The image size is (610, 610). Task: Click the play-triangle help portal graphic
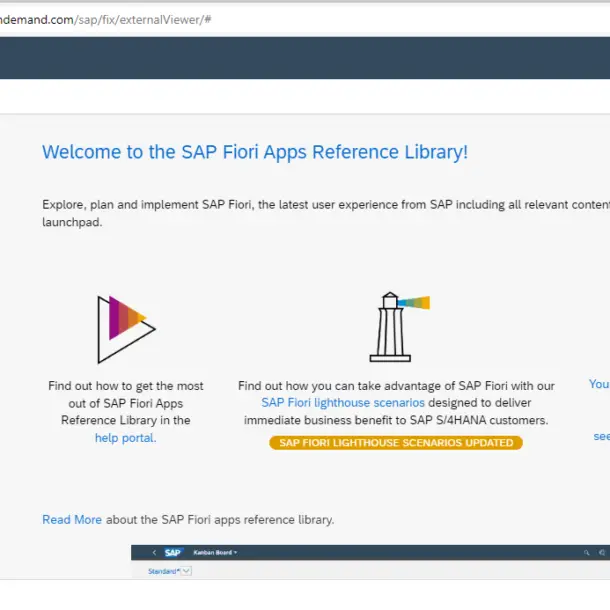point(126,330)
